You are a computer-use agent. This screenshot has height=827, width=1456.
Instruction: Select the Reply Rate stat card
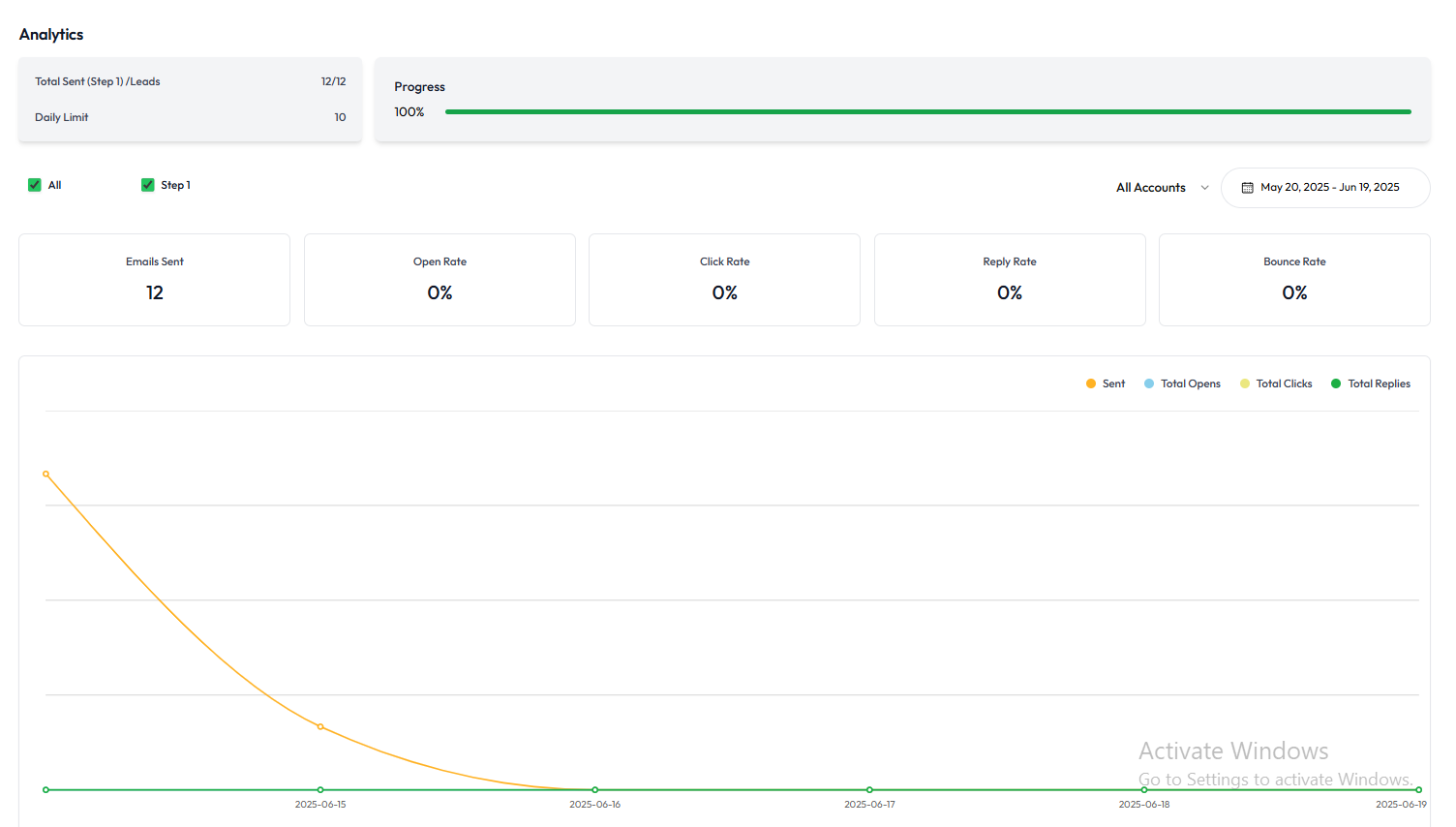click(1010, 280)
